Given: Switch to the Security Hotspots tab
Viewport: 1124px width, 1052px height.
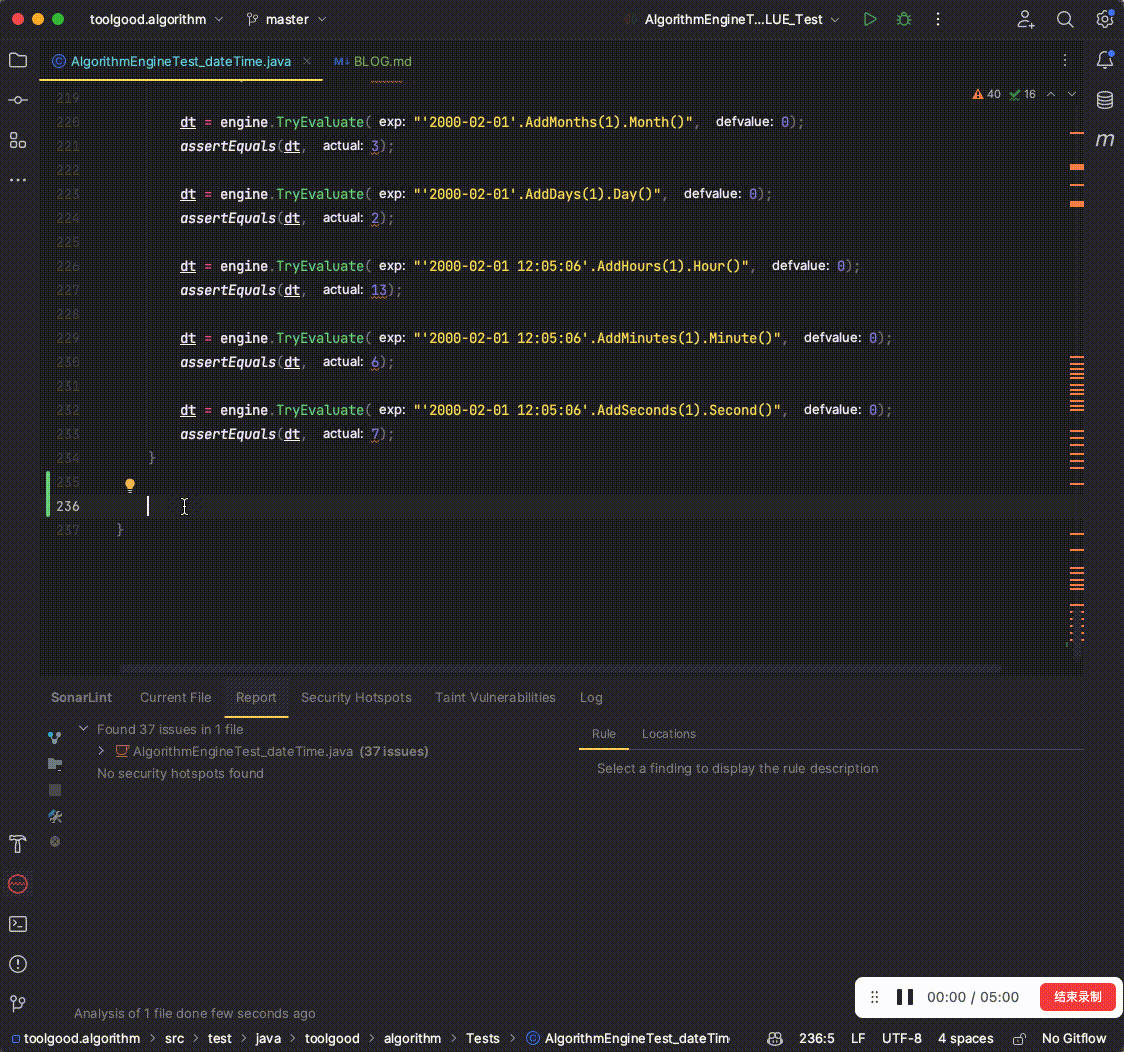Looking at the screenshot, I should (x=356, y=697).
